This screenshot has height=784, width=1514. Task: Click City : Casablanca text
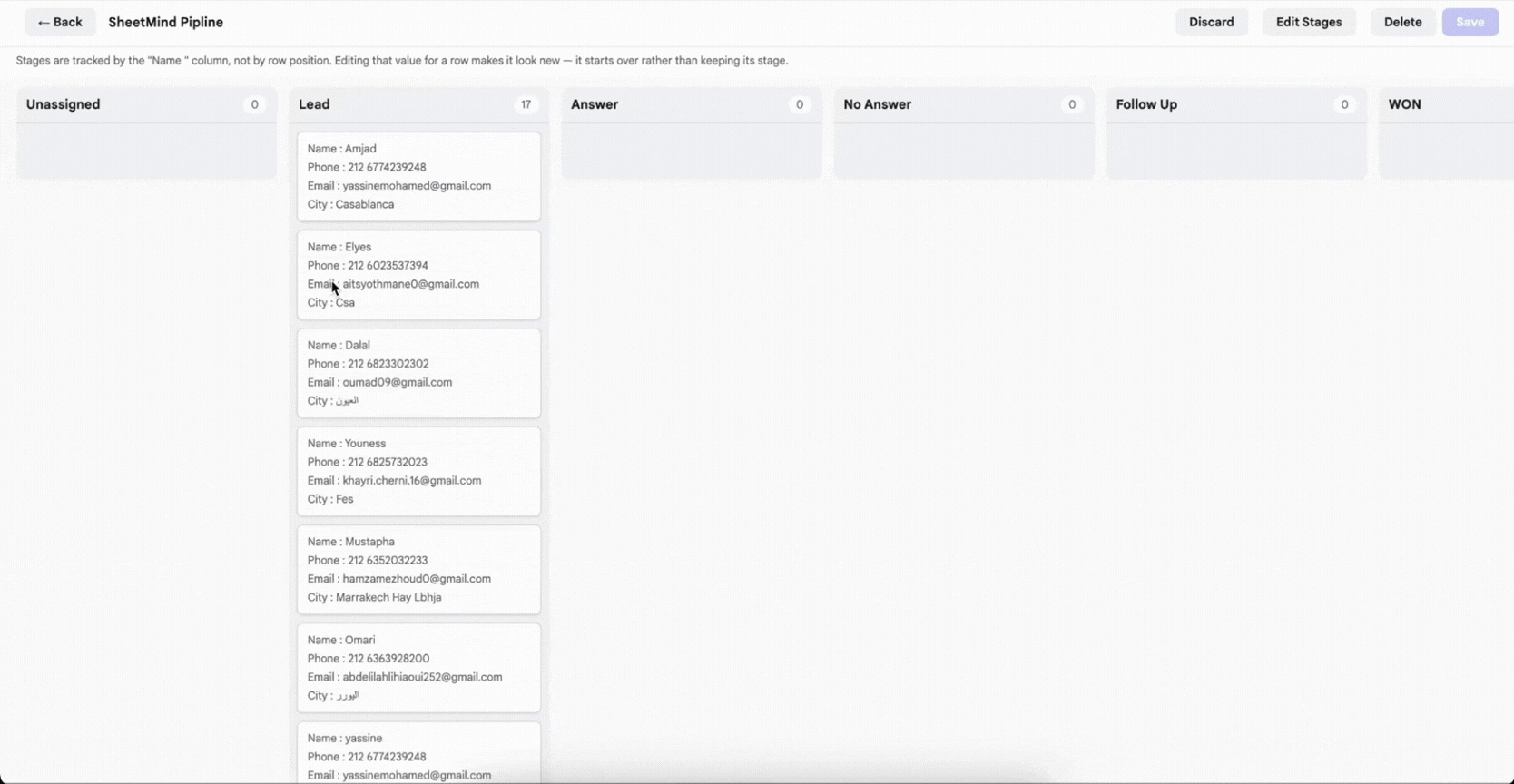coord(350,204)
